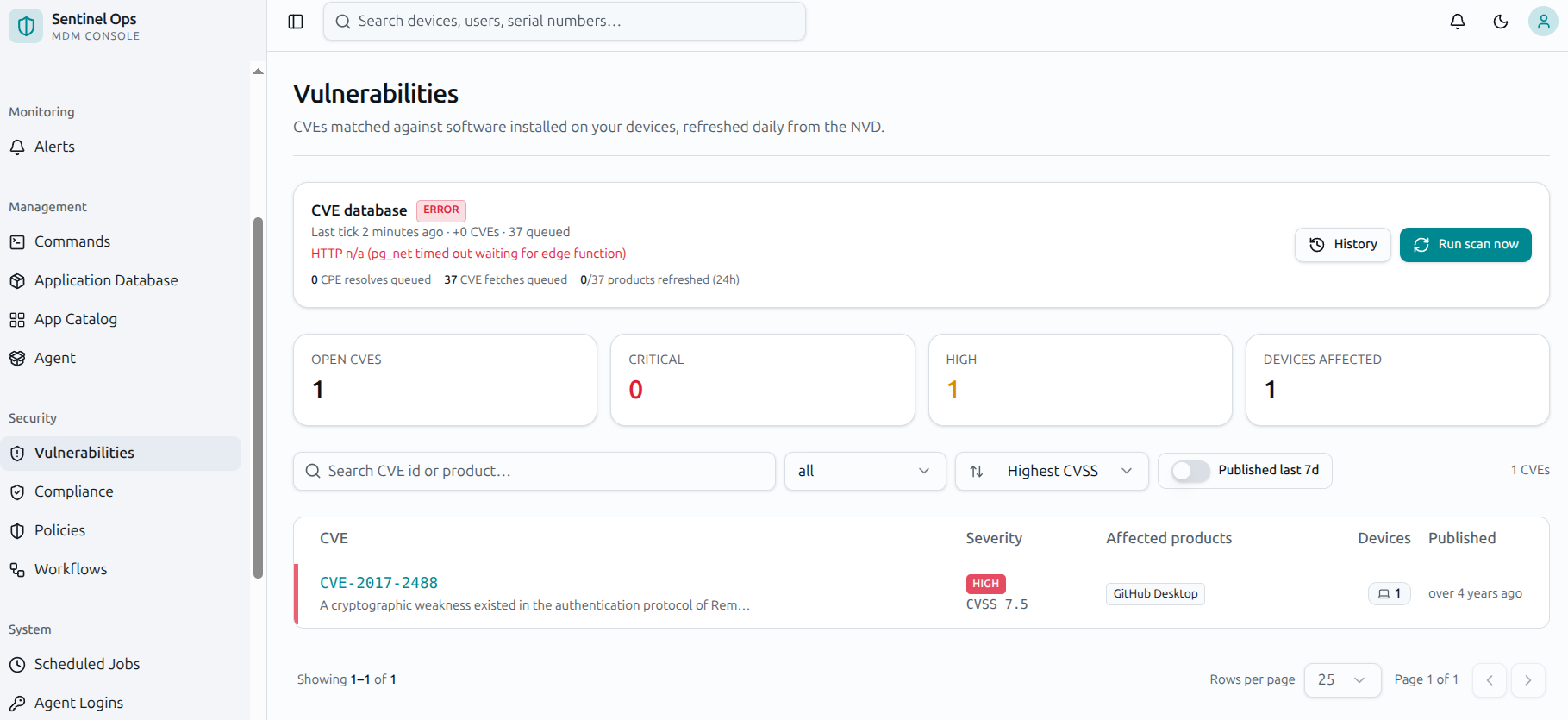Click the magnifier icon in global search

click(343, 22)
